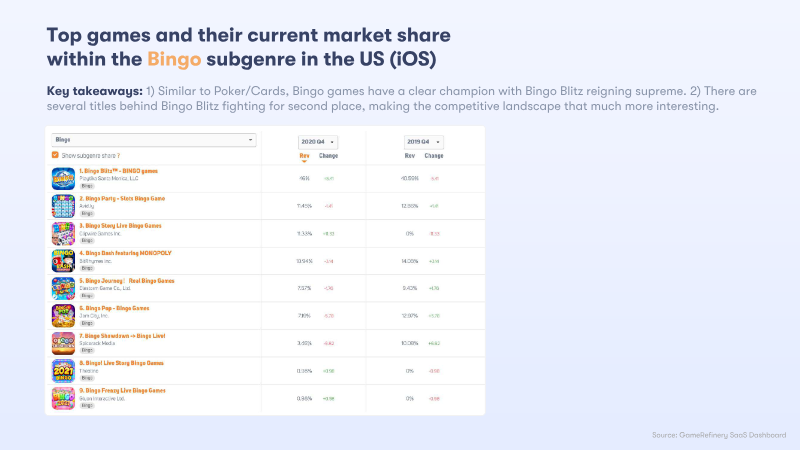Click the Bingo tag under Bingo Party

click(87, 213)
